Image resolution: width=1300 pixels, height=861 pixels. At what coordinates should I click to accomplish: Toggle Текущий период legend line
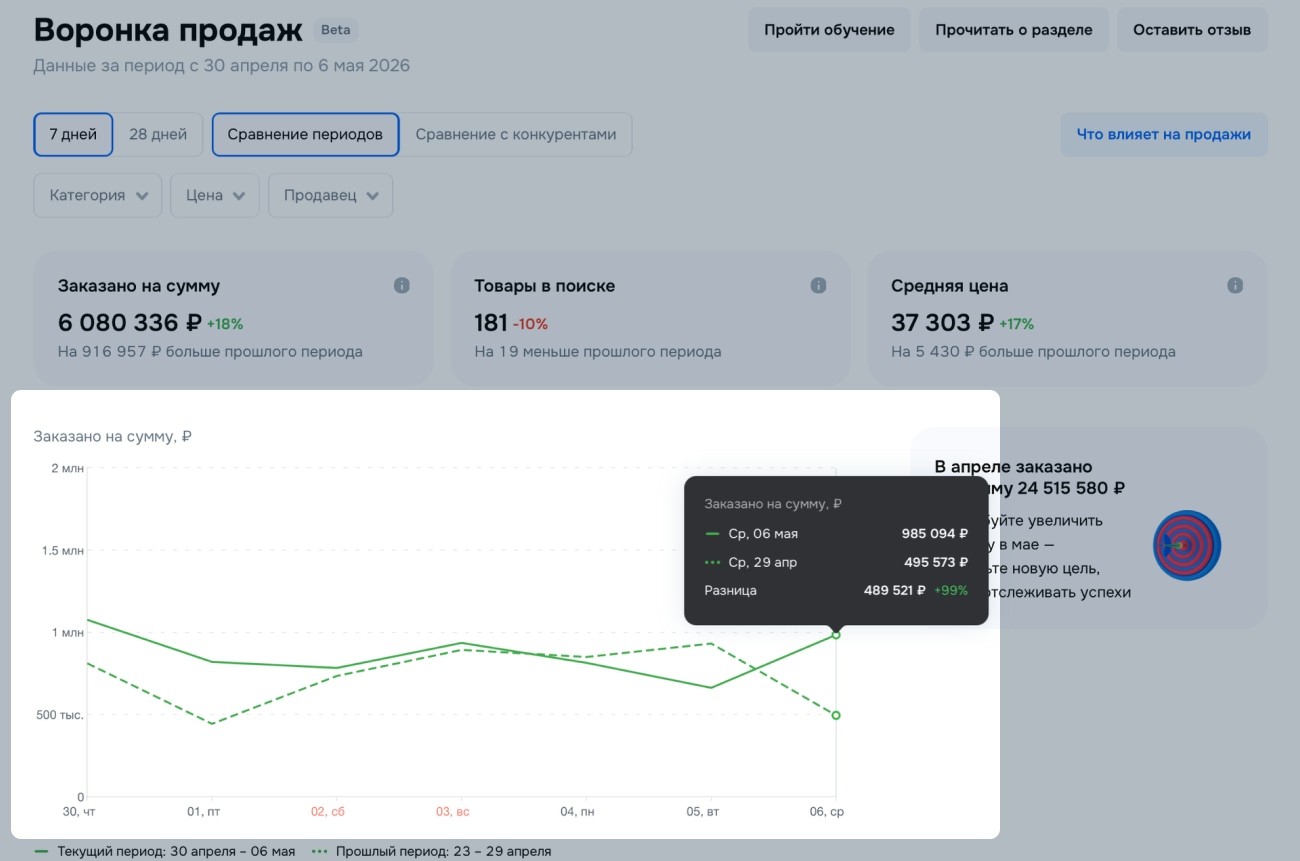click(165, 851)
